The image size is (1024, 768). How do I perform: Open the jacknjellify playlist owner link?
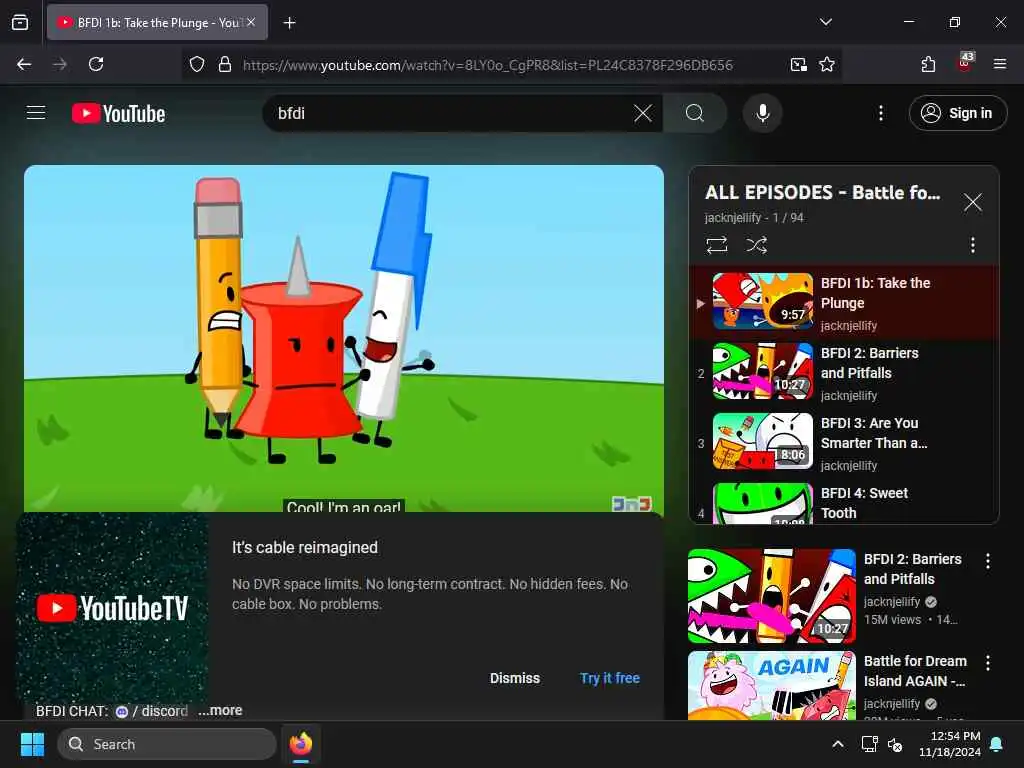[733, 217]
